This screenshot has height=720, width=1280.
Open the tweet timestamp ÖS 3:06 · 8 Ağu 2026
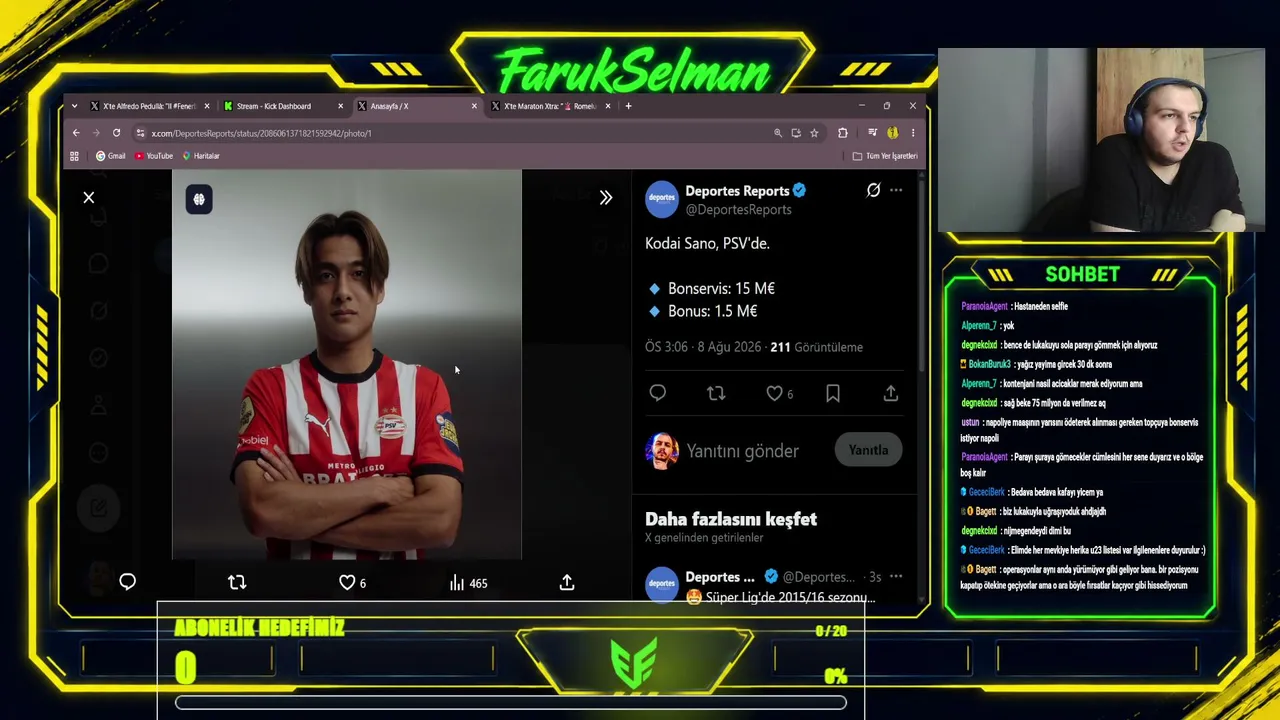point(703,347)
